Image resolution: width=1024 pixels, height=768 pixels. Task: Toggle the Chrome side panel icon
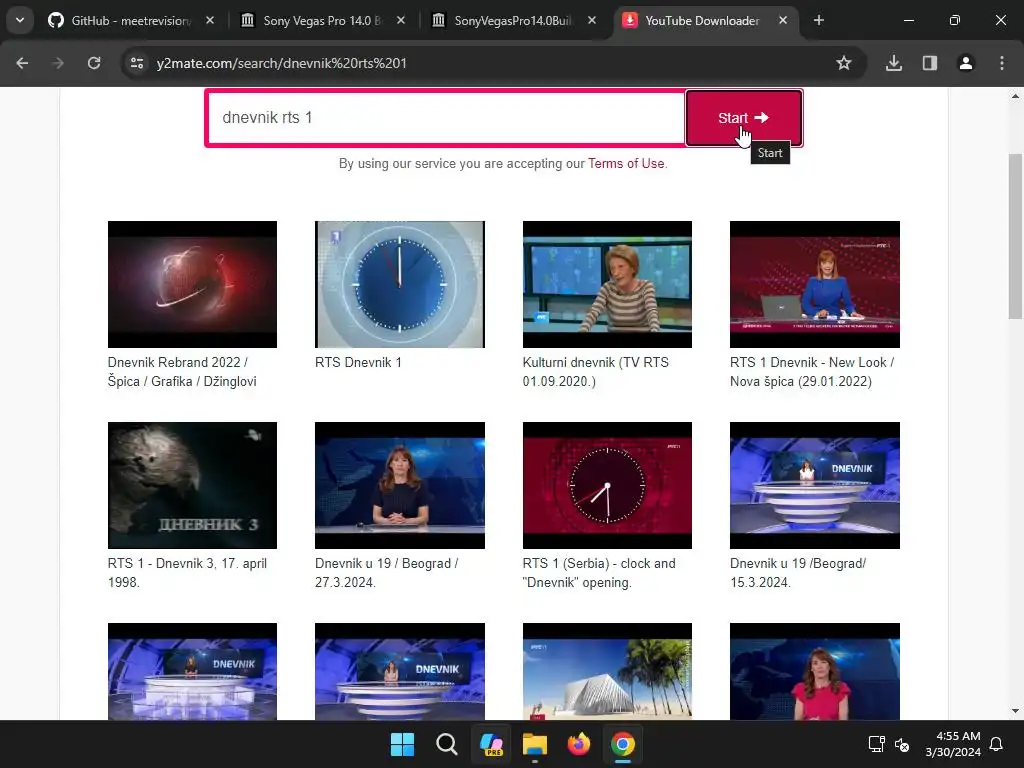coord(930,63)
